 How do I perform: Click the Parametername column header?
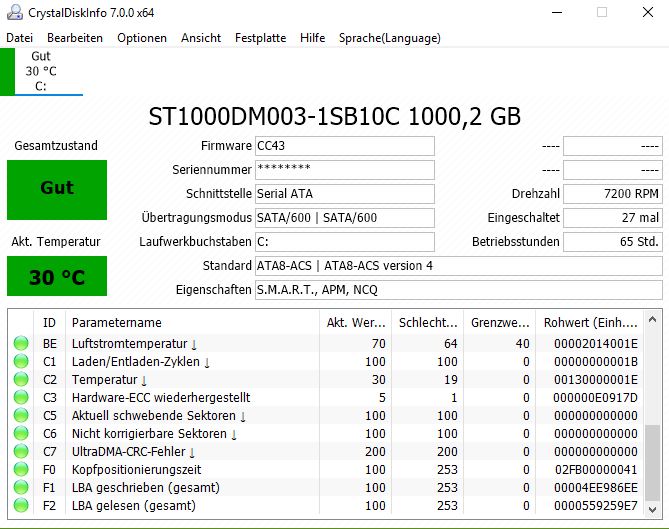[192, 323]
